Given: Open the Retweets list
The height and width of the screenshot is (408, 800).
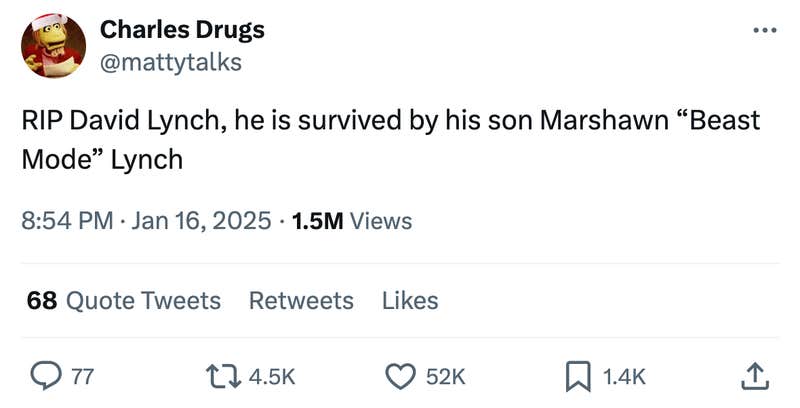Looking at the screenshot, I should 300,300.
